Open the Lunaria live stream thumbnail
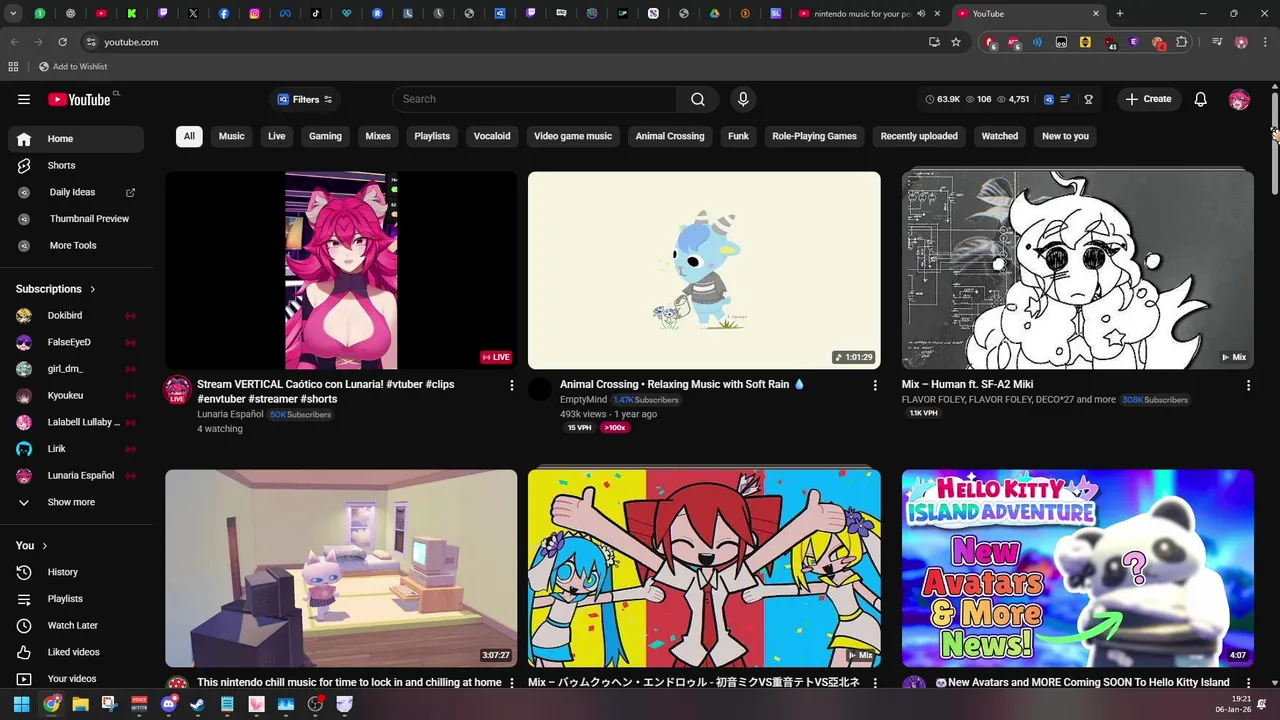This screenshot has height=720, width=1280. coord(341,270)
